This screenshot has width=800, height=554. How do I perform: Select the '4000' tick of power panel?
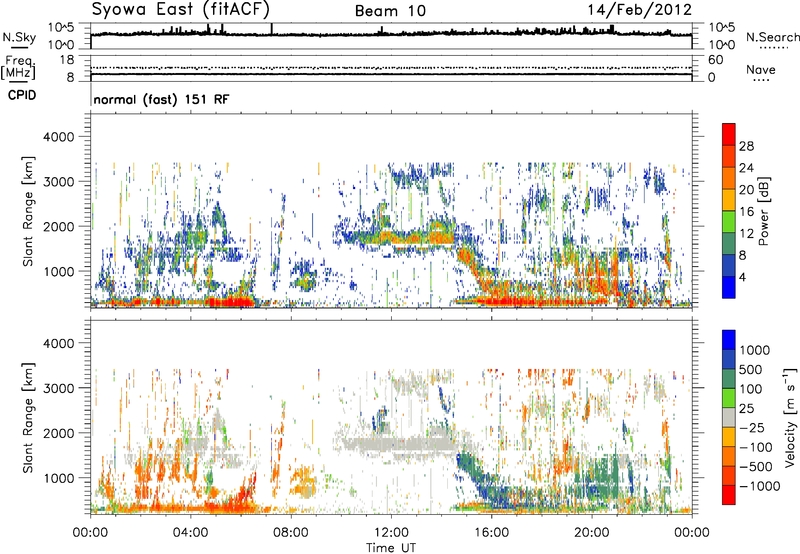click(58, 137)
